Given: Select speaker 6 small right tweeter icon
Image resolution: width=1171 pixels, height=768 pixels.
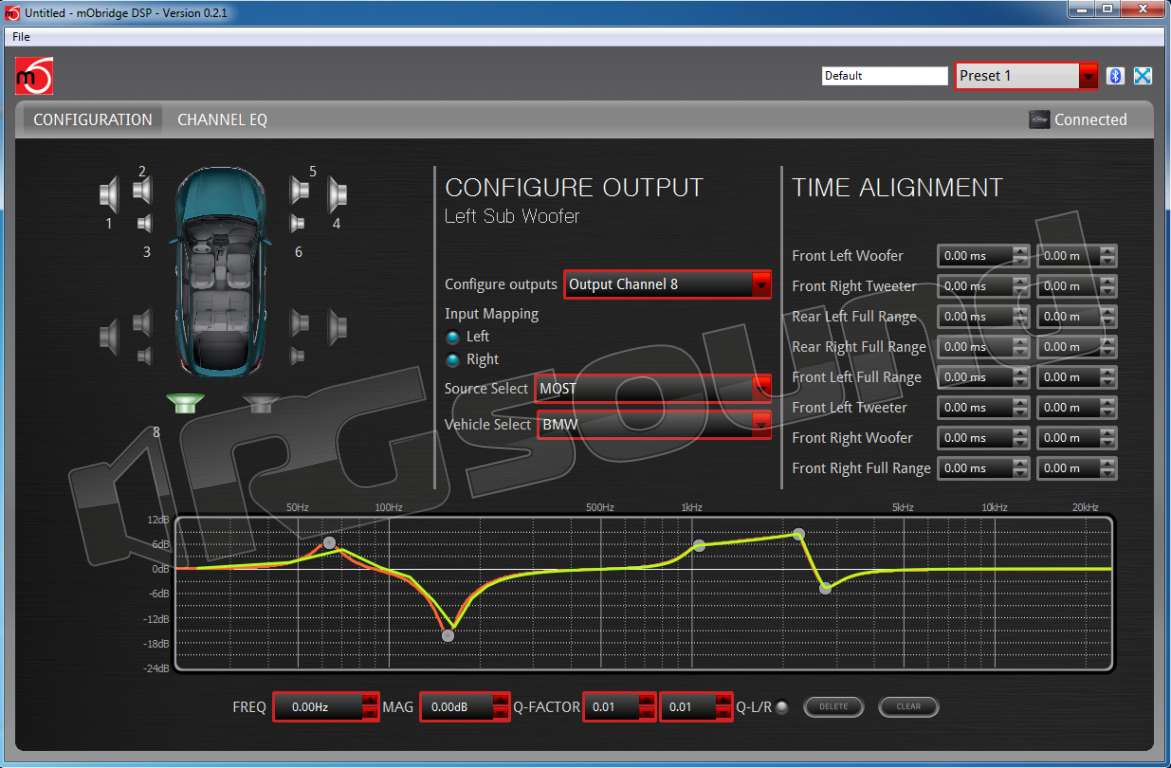Looking at the screenshot, I should [x=297, y=223].
